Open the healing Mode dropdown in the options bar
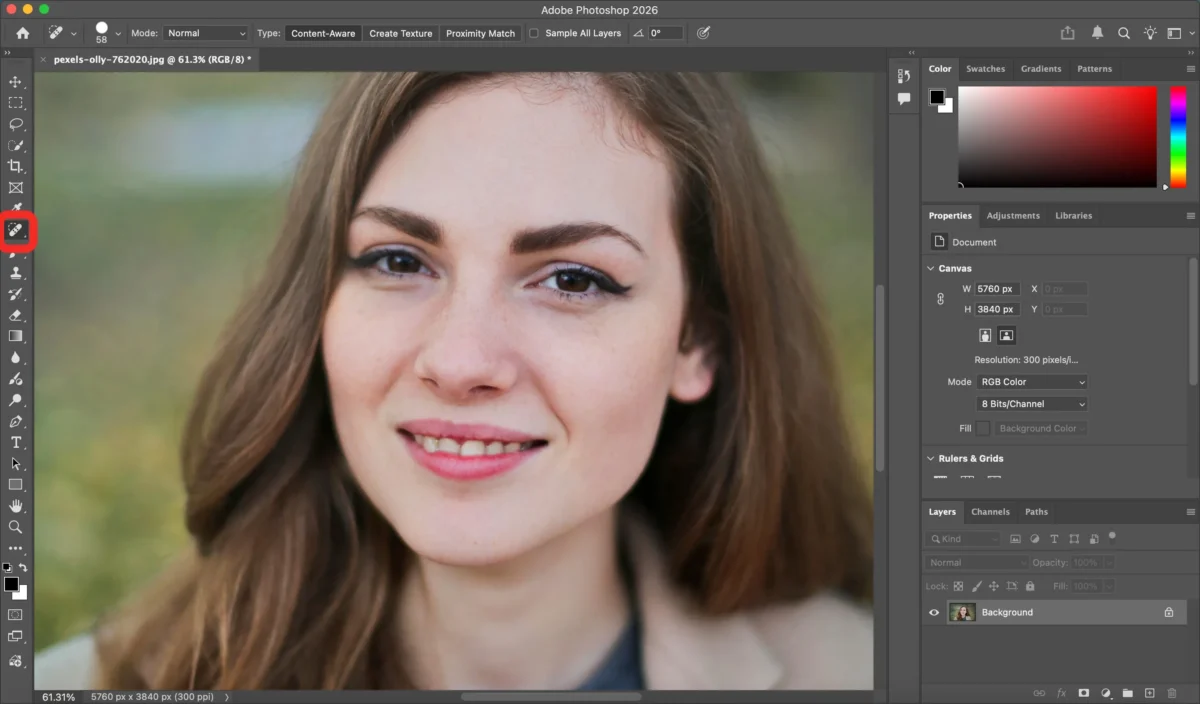The height and width of the screenshot is (704, 1200). 205,33
